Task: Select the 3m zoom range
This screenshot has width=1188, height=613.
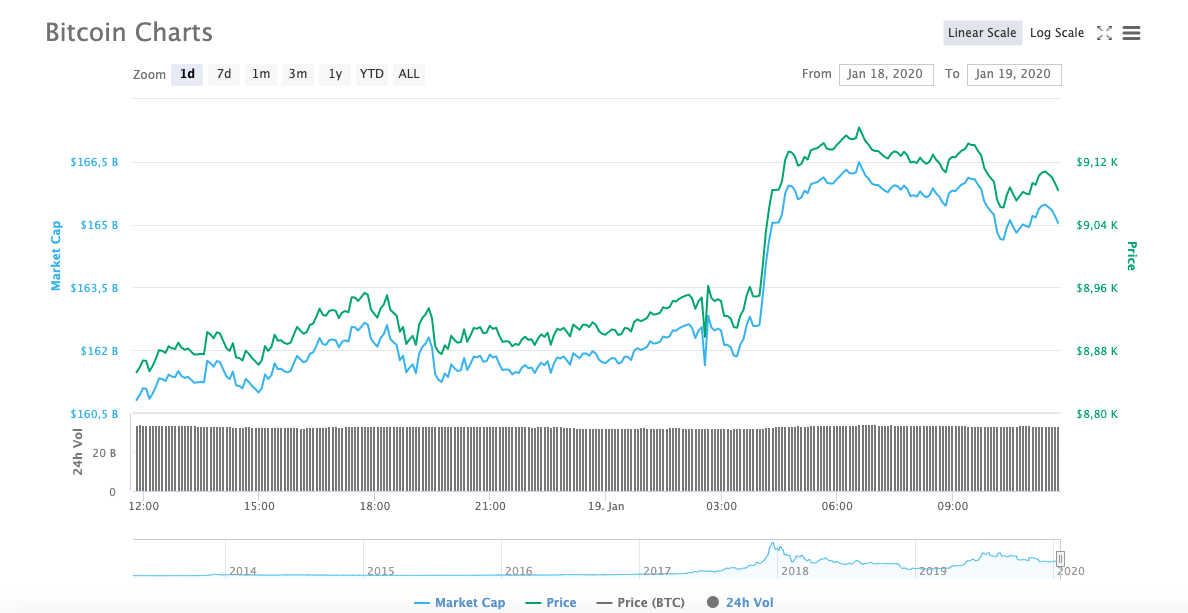Action: point(298,73)
